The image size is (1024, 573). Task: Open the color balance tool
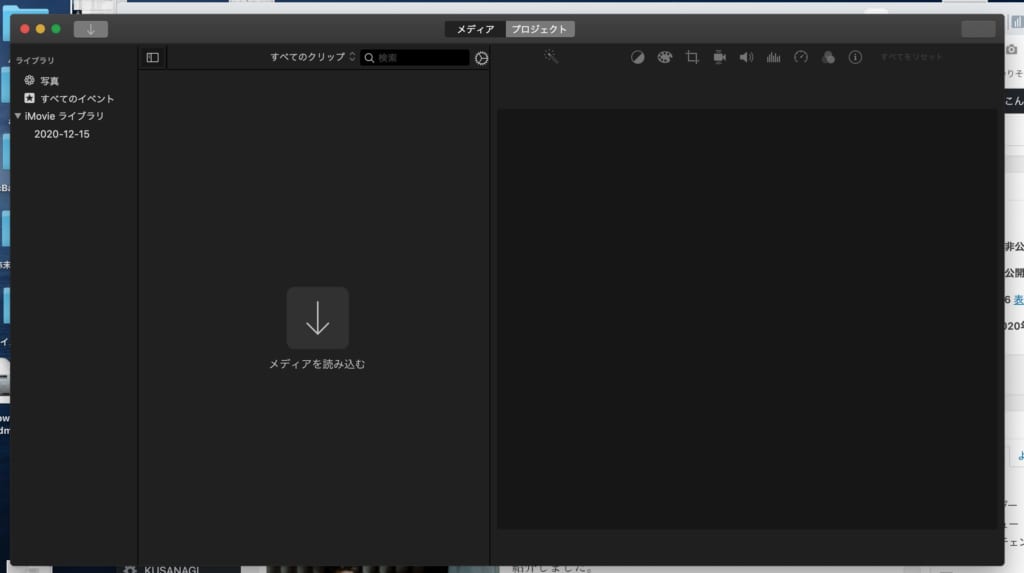pyautogui.click(x=638, y=57)
